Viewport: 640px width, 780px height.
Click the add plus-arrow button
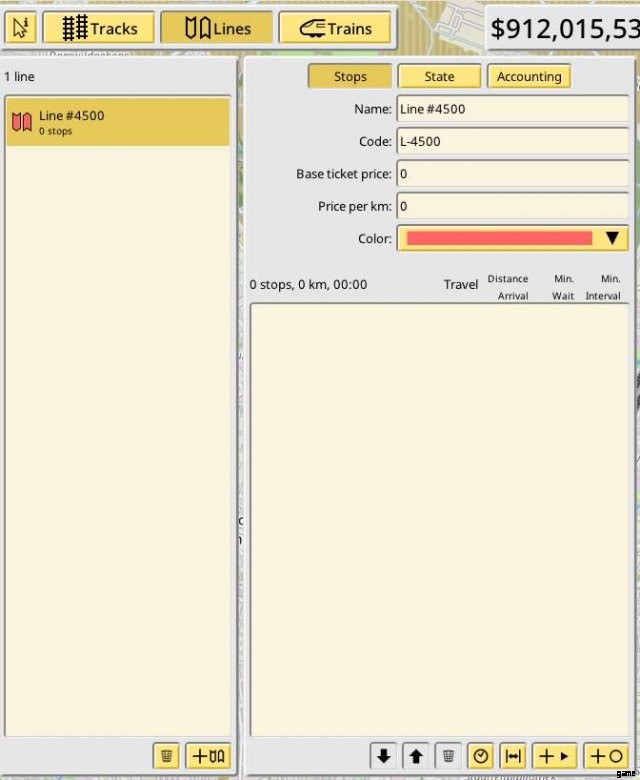(553, 756)
